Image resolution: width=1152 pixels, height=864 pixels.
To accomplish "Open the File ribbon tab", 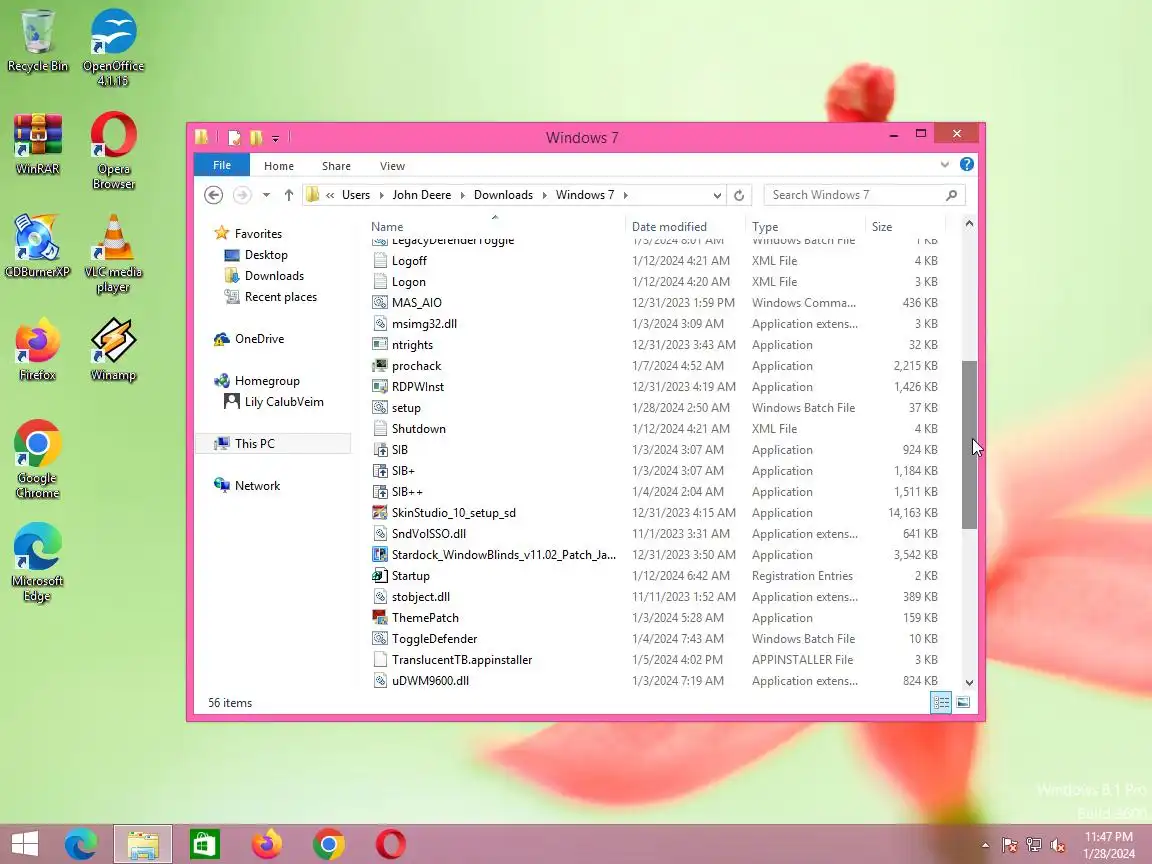I will coord(222,165).
